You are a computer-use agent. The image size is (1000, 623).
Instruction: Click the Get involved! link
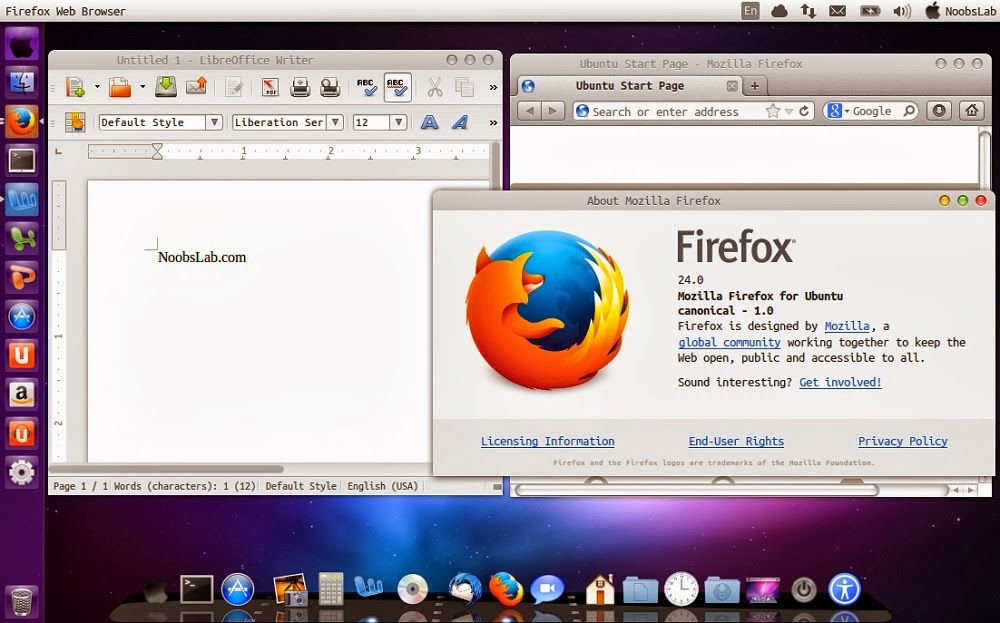(841, 383)
